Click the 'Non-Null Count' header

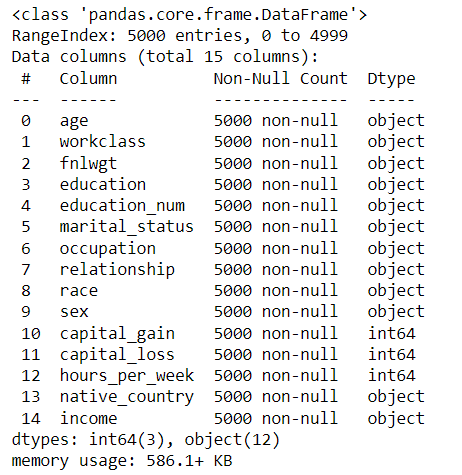281,79
